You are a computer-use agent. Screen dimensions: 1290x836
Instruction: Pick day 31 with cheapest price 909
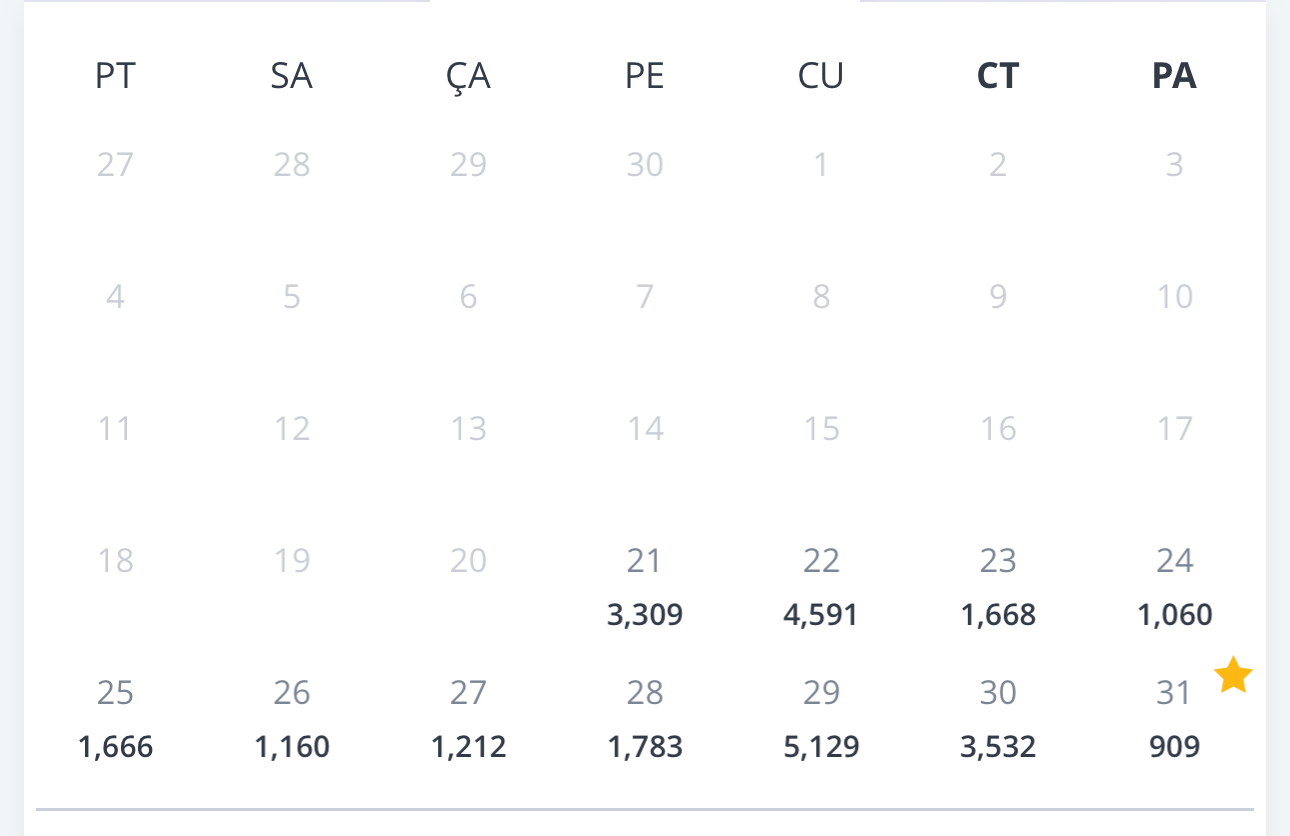click(1174, 719)
